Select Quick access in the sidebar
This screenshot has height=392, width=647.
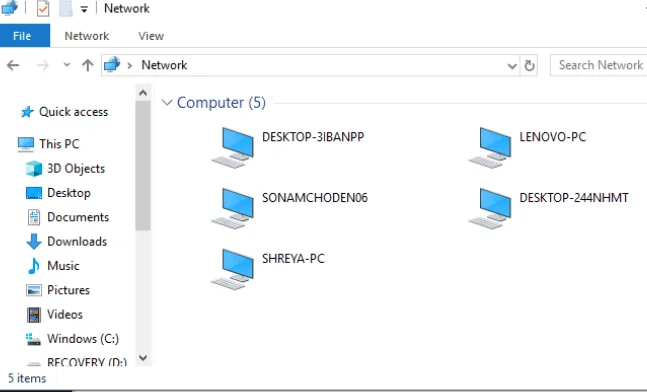[73, 112]
